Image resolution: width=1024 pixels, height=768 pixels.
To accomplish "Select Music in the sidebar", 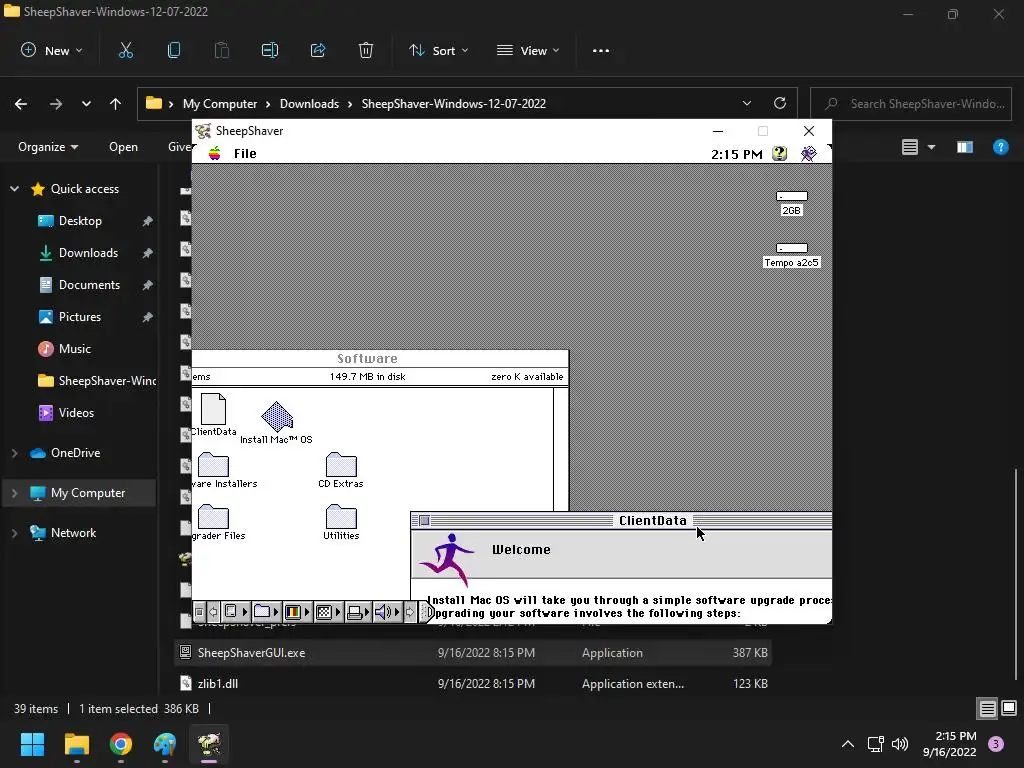I will coord(74,349).
